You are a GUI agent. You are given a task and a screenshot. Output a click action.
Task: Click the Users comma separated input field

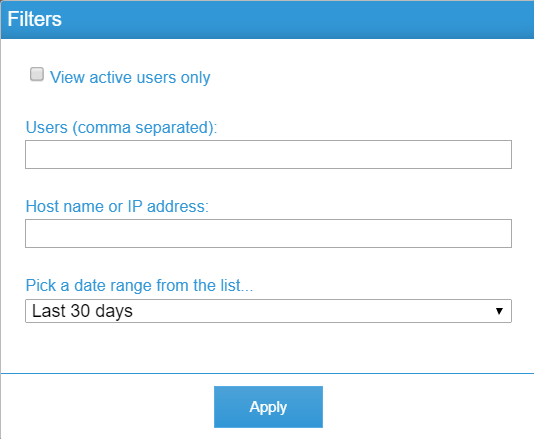click(268, 154)
